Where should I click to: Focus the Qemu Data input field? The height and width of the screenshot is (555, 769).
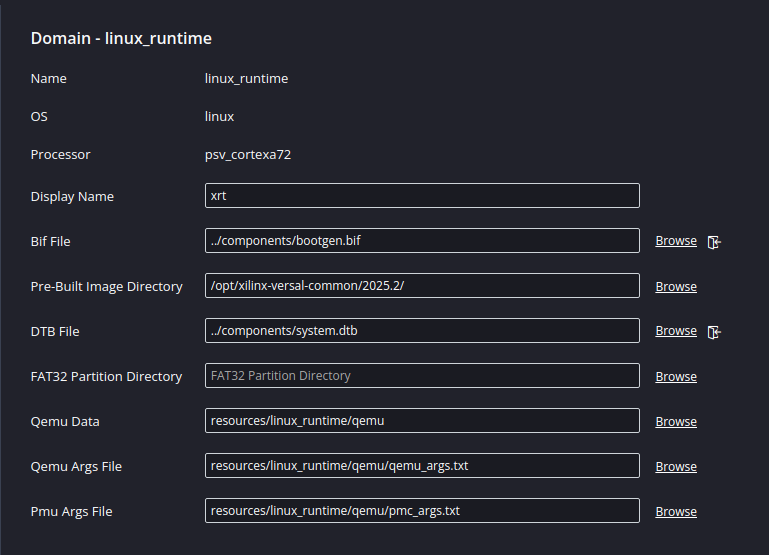click(x=421, y=421)
